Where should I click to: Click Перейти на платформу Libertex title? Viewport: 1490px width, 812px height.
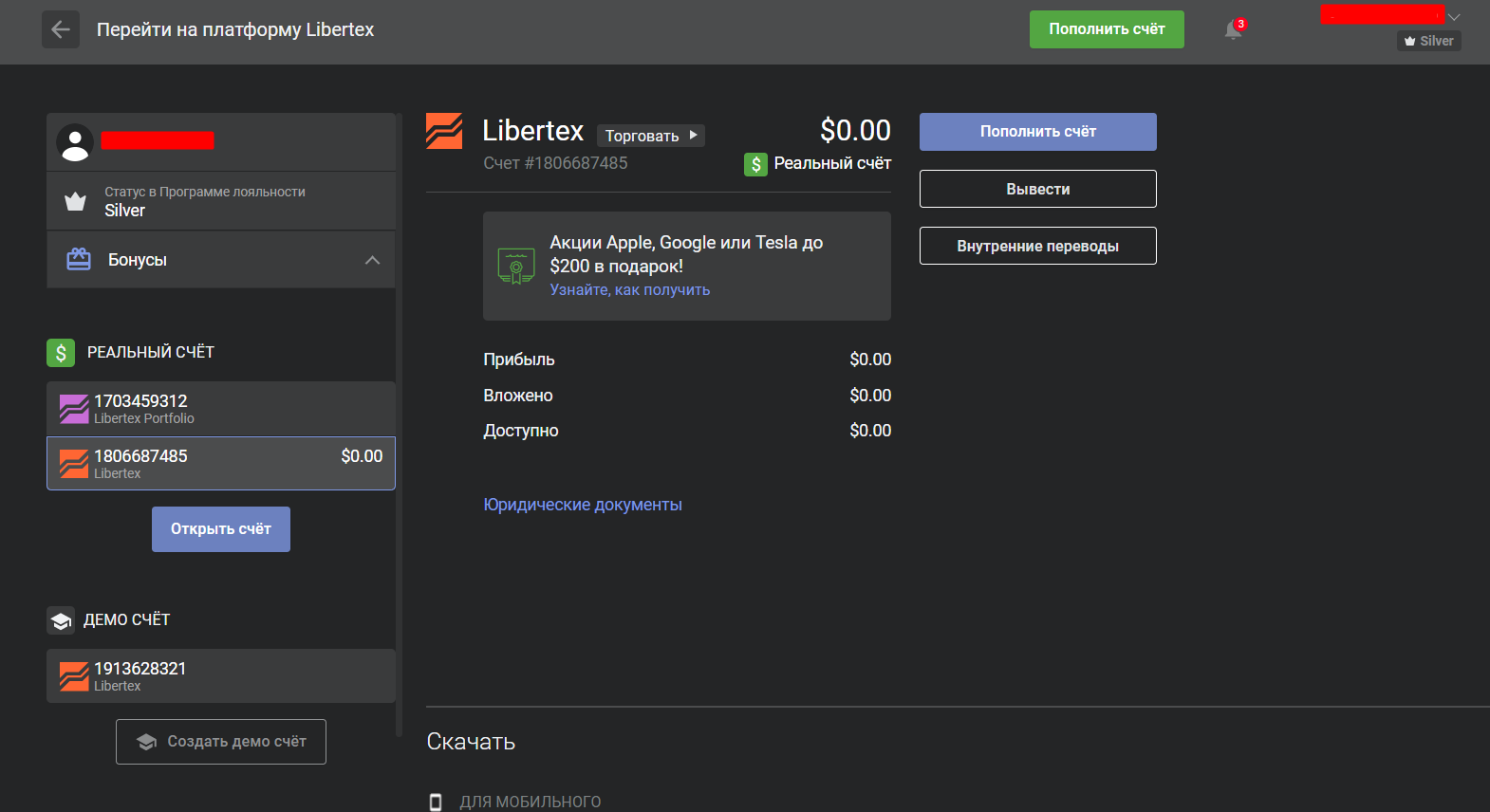point(235,29)
